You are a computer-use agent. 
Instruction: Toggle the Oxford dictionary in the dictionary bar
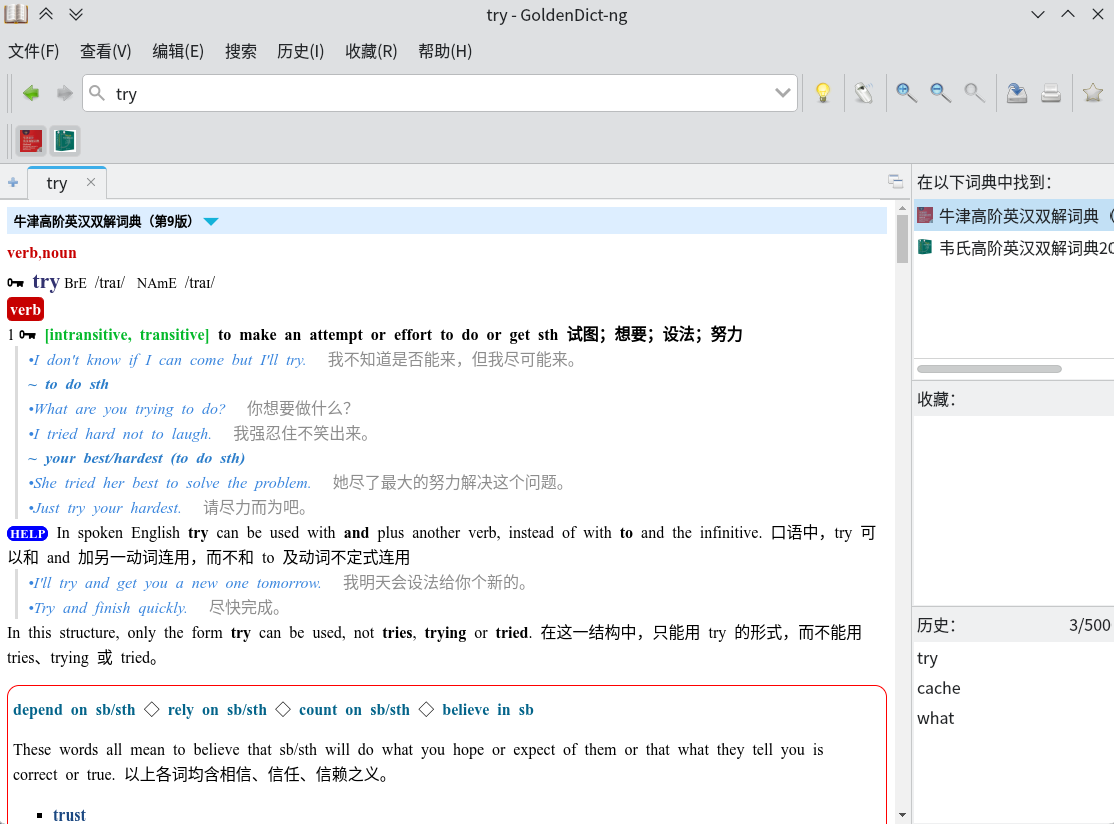tap(30, 140)
